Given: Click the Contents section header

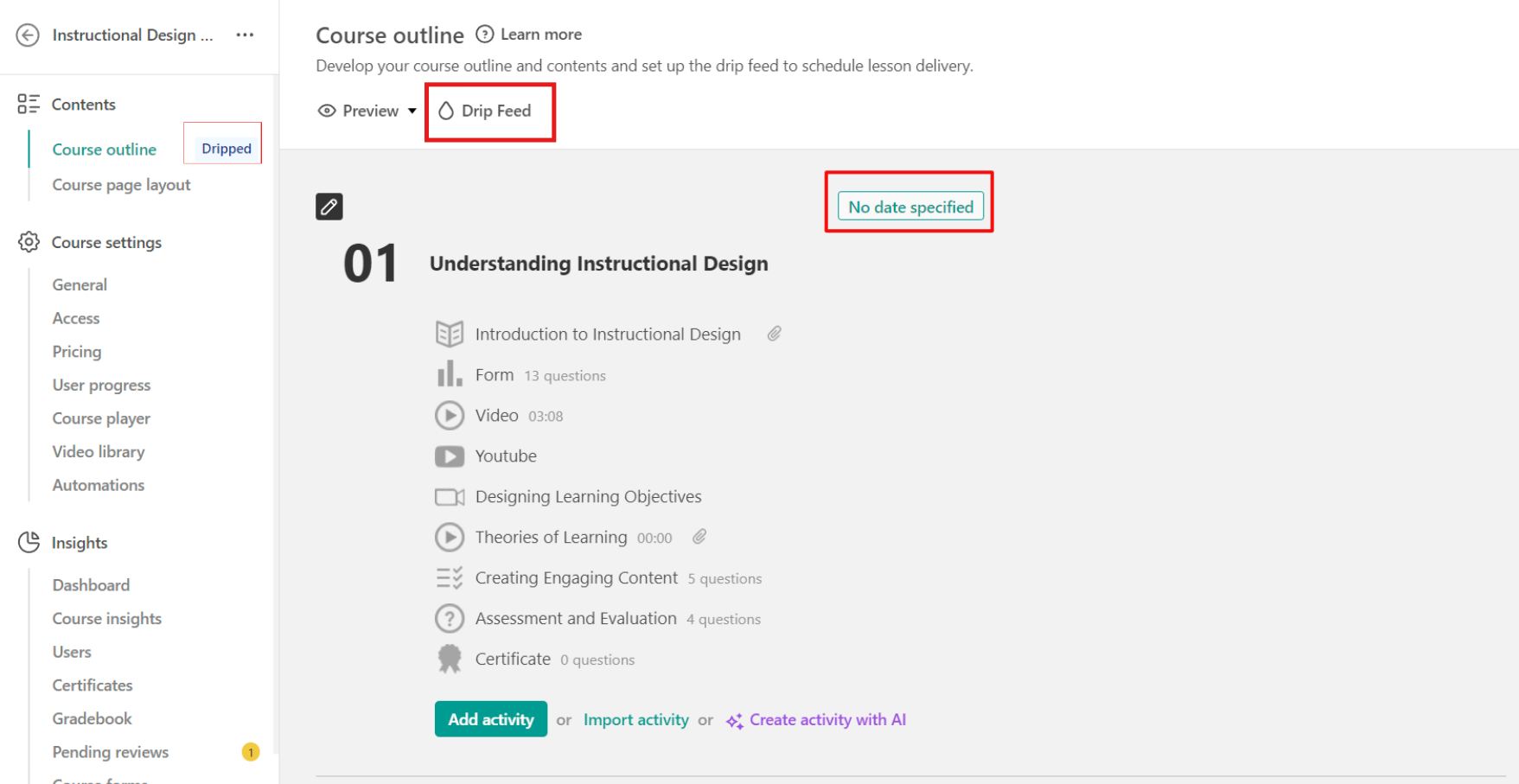Looking at the screenshot, I should (x=83, y=105).
